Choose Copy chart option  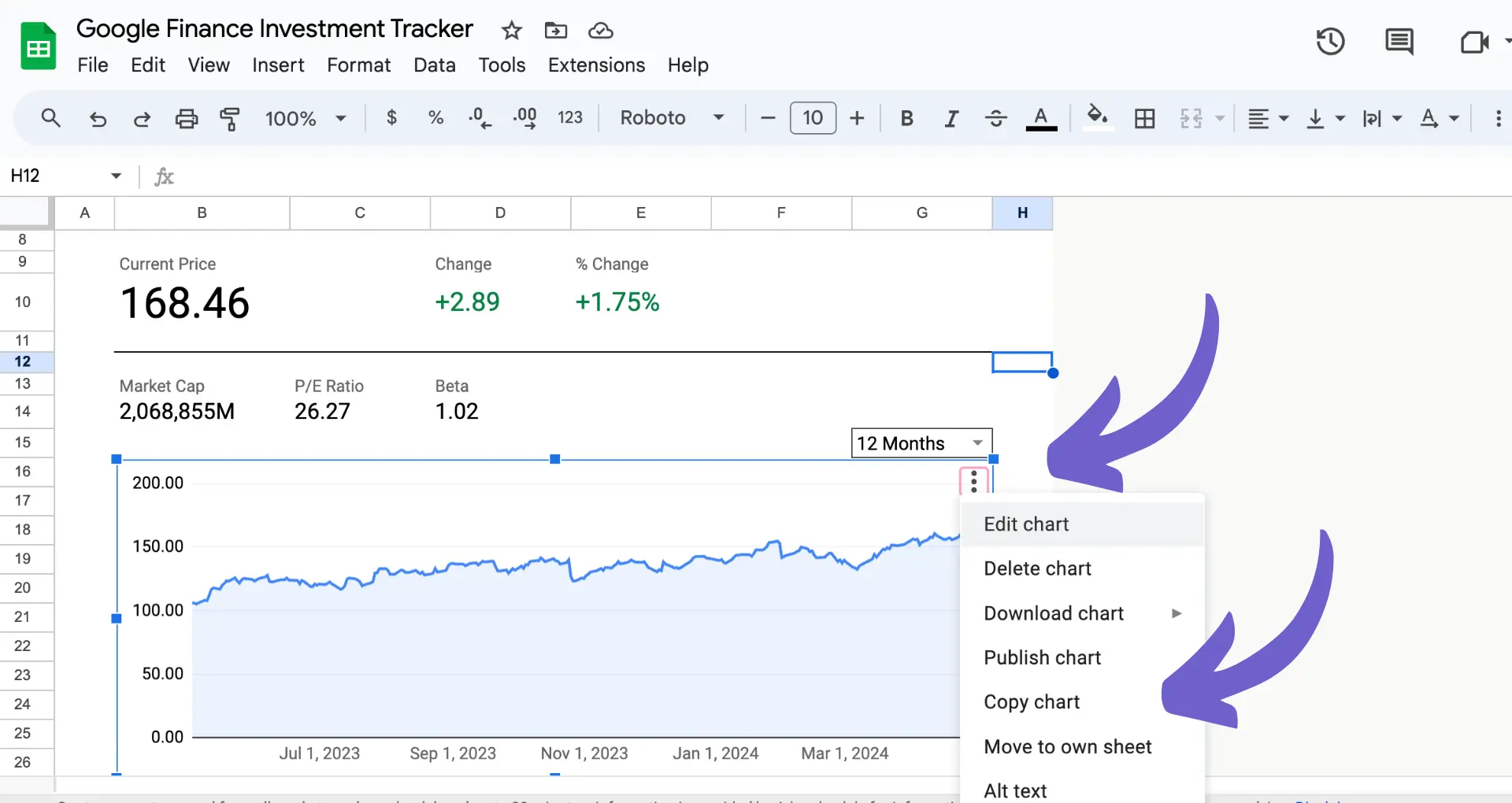pos(1083,701)
